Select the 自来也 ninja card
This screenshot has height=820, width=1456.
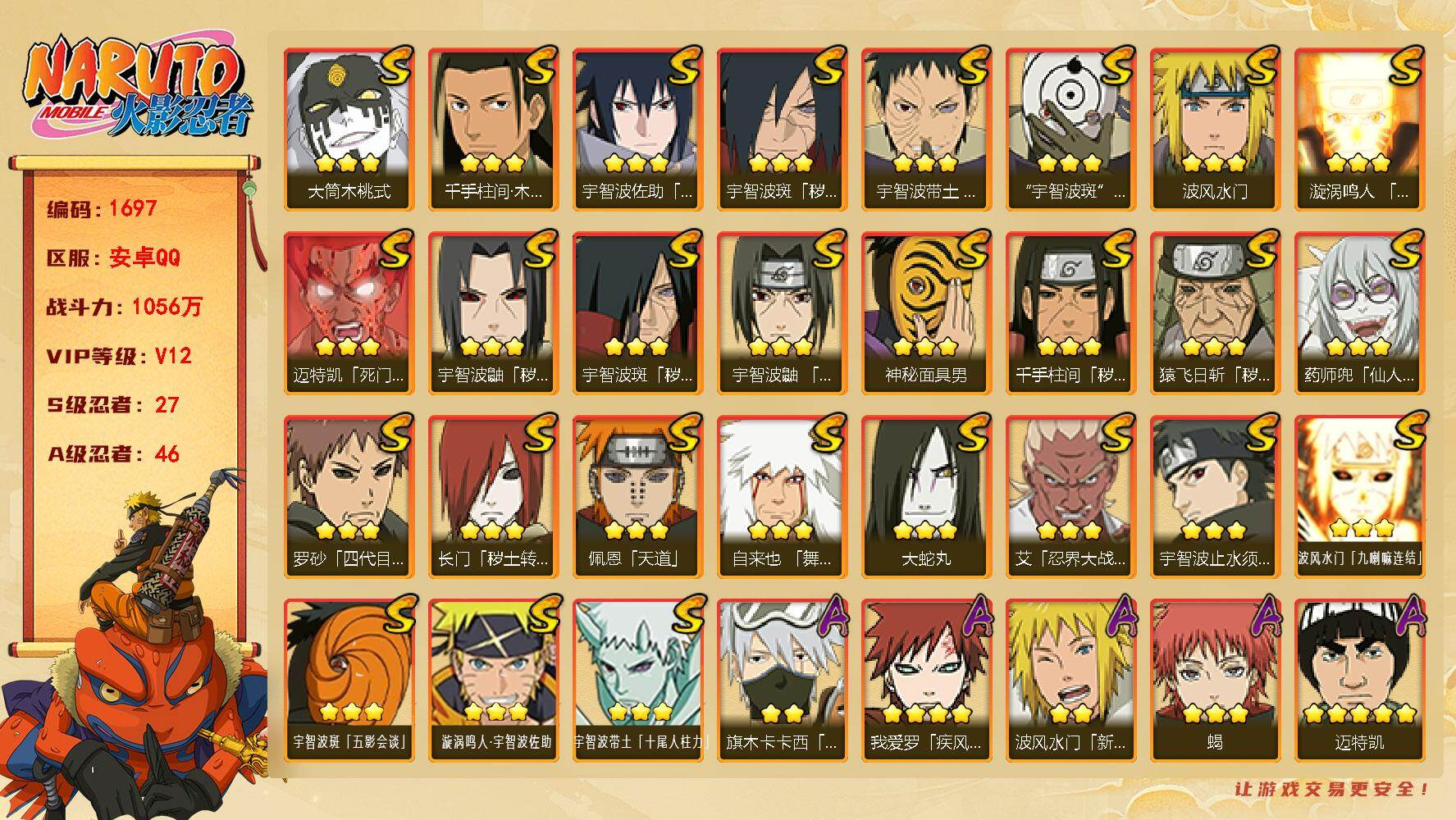(x=782, y=497)
